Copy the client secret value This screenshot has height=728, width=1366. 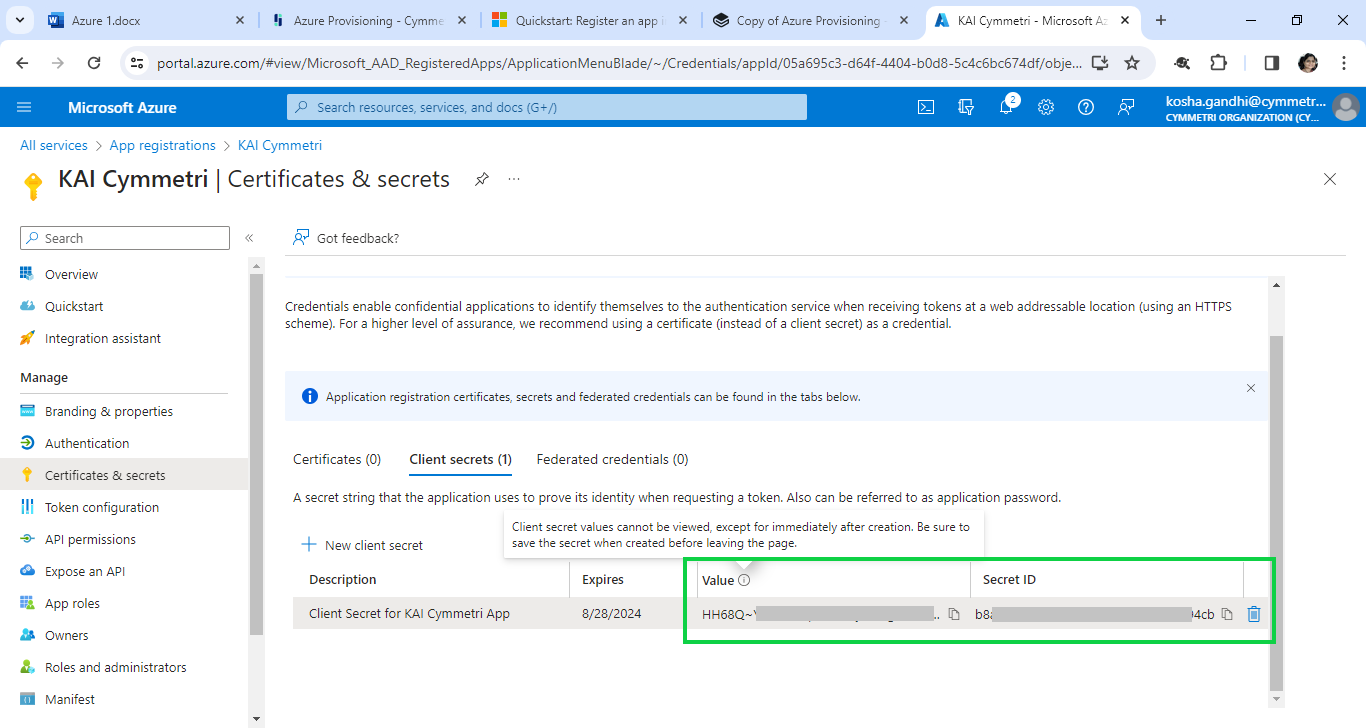954,614
